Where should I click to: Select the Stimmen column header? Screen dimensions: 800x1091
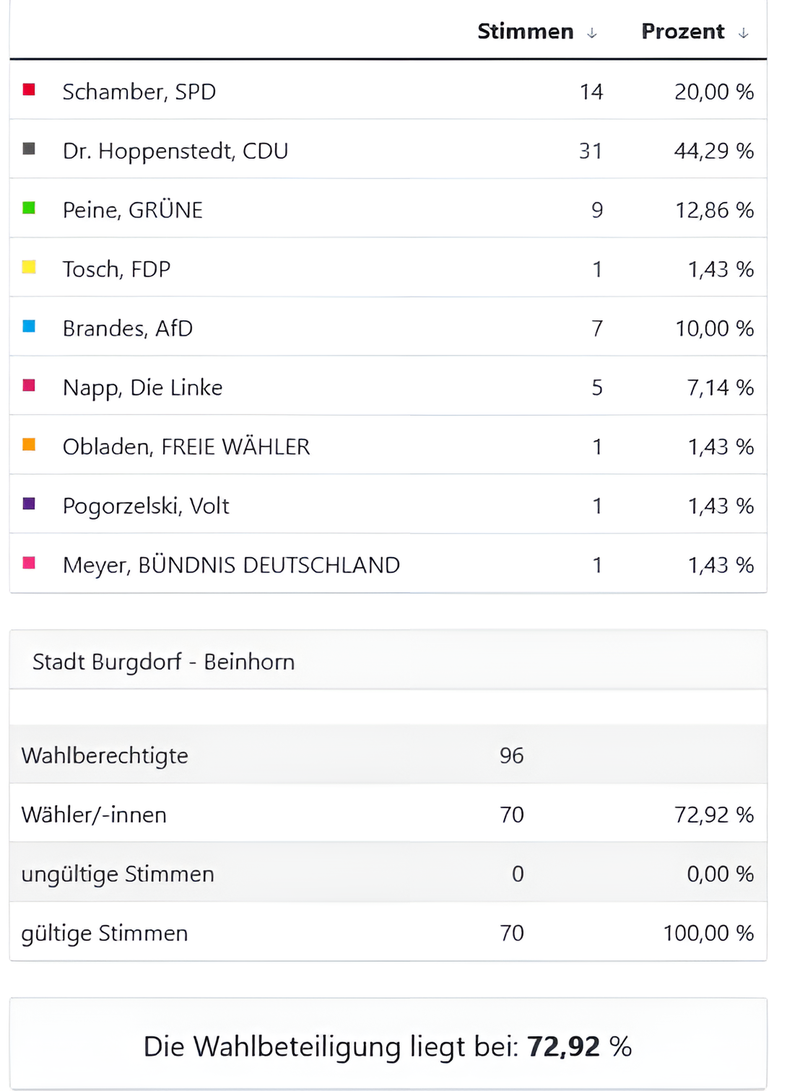525,31
